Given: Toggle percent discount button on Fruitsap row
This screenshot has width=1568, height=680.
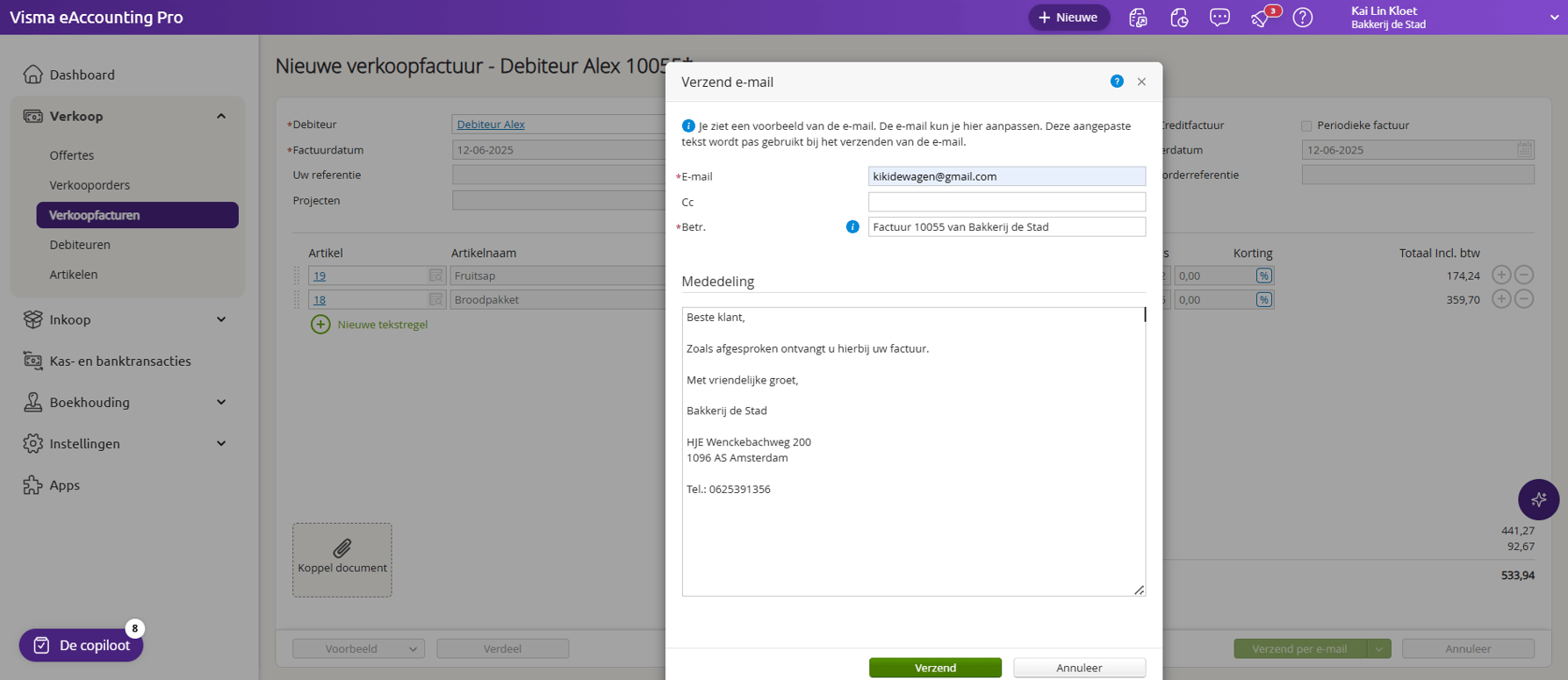Looking at the screenshot, I should (1263, 276).
